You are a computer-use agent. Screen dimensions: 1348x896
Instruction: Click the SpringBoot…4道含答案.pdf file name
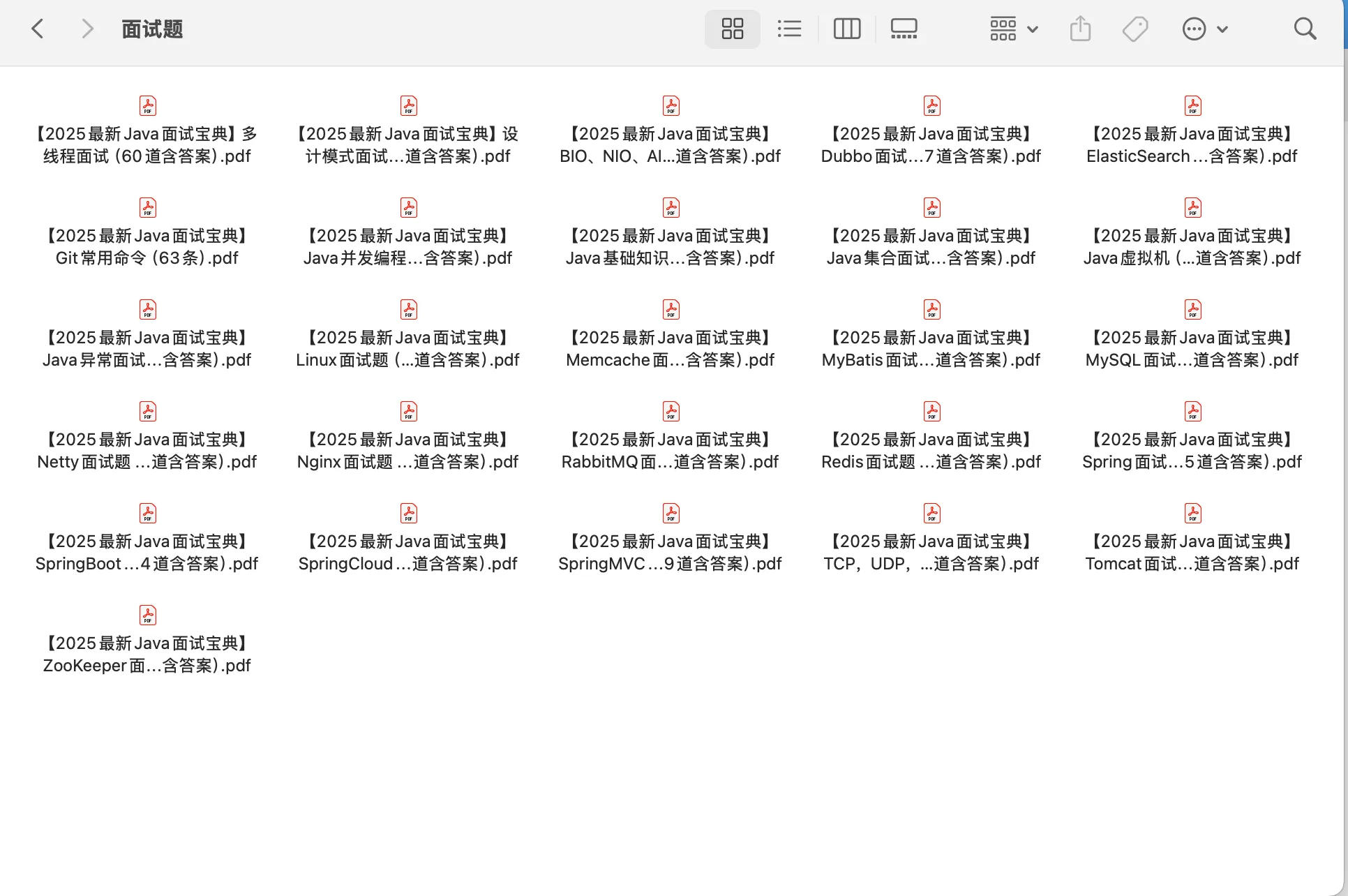point(147,552)
